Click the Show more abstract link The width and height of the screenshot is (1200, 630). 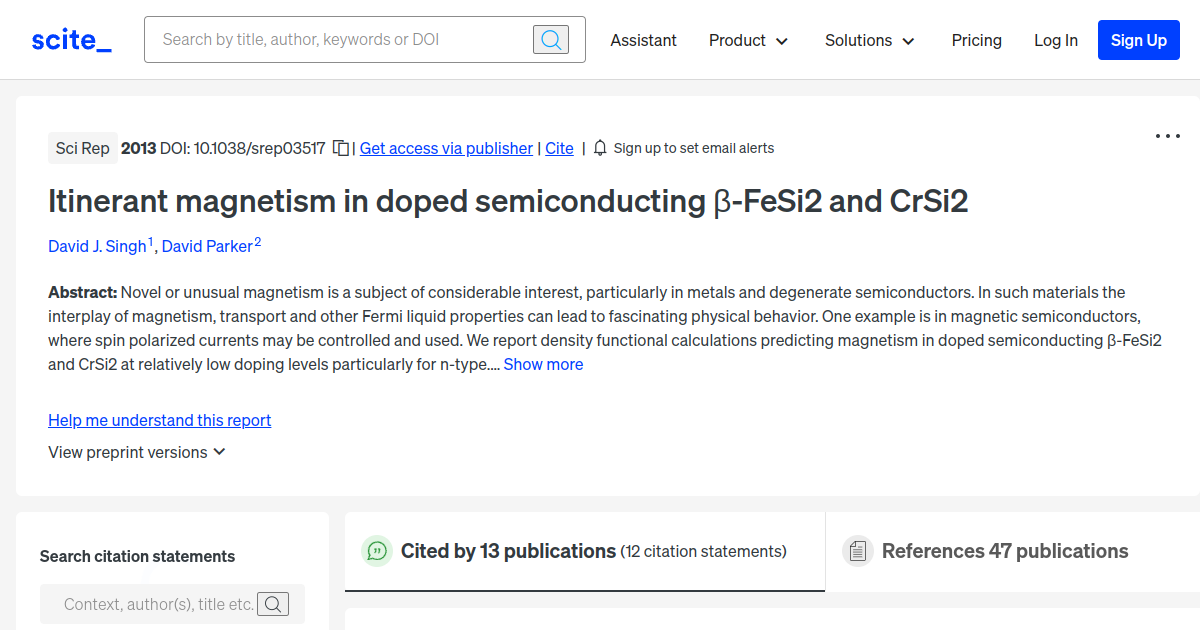[x=543, y=364]
